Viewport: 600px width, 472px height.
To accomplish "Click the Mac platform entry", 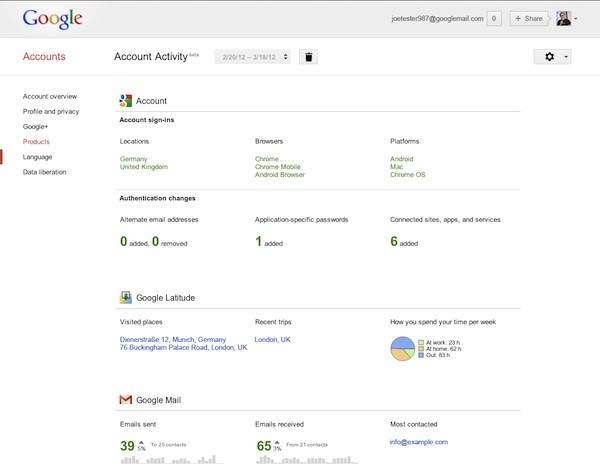I will point(396,167).
